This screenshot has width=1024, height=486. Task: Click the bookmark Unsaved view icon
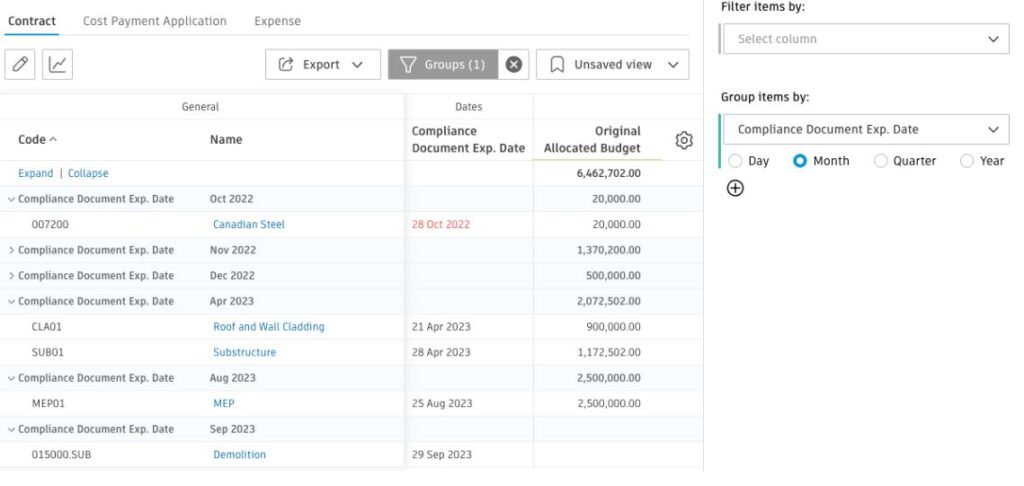point(557,65)
